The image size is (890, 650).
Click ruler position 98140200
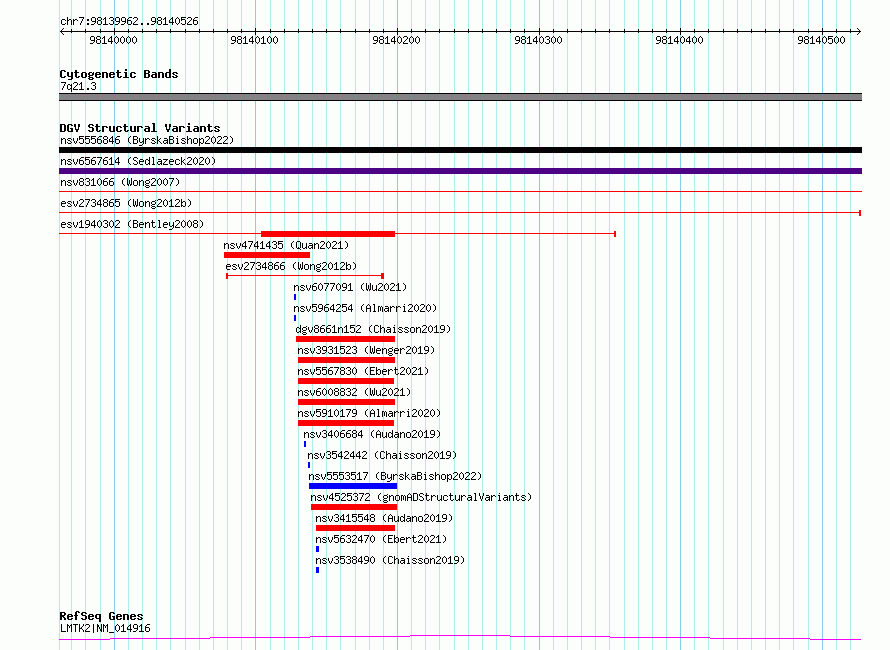[396, 40]
